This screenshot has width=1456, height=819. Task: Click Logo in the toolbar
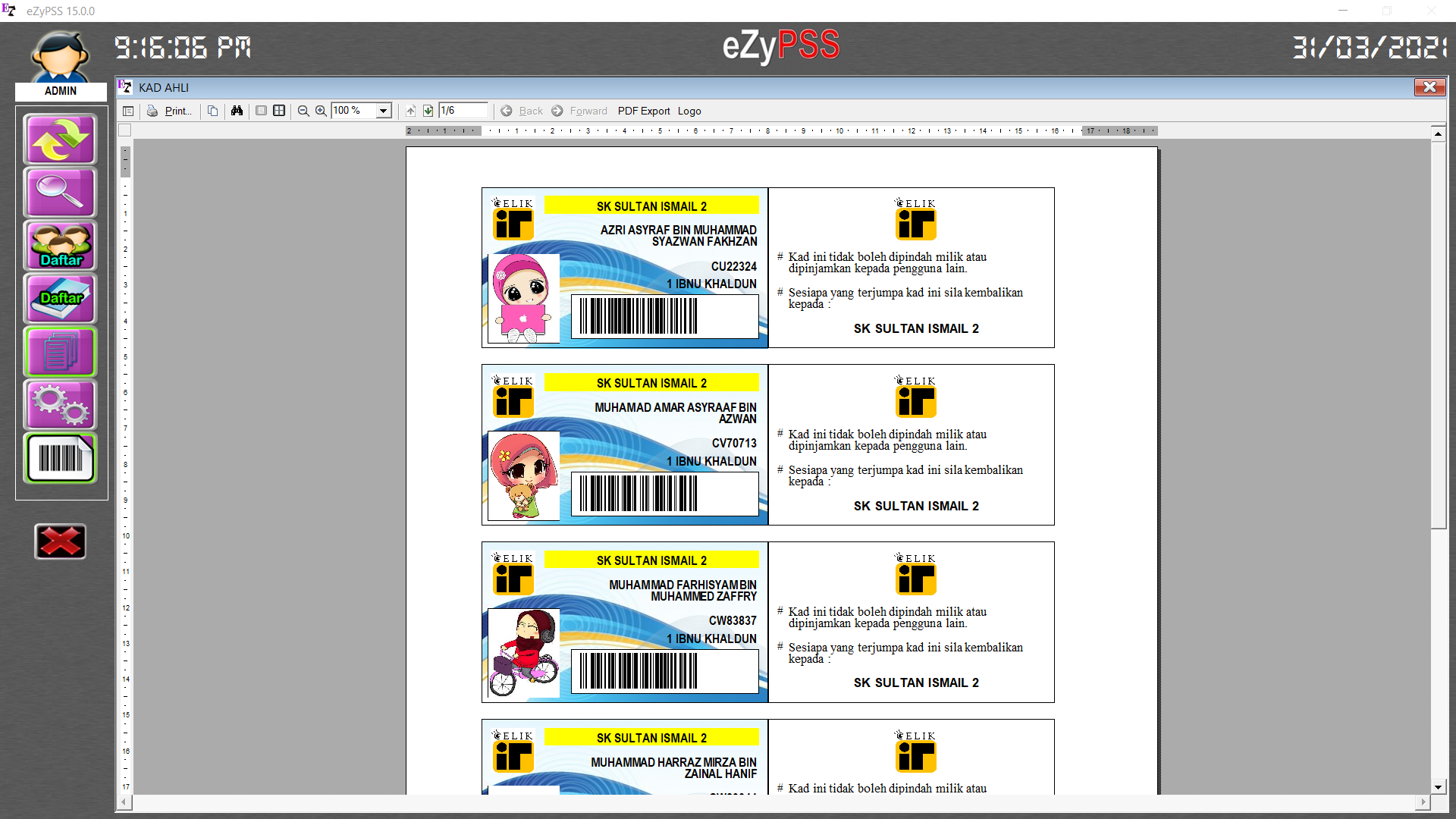click(689, 111)
